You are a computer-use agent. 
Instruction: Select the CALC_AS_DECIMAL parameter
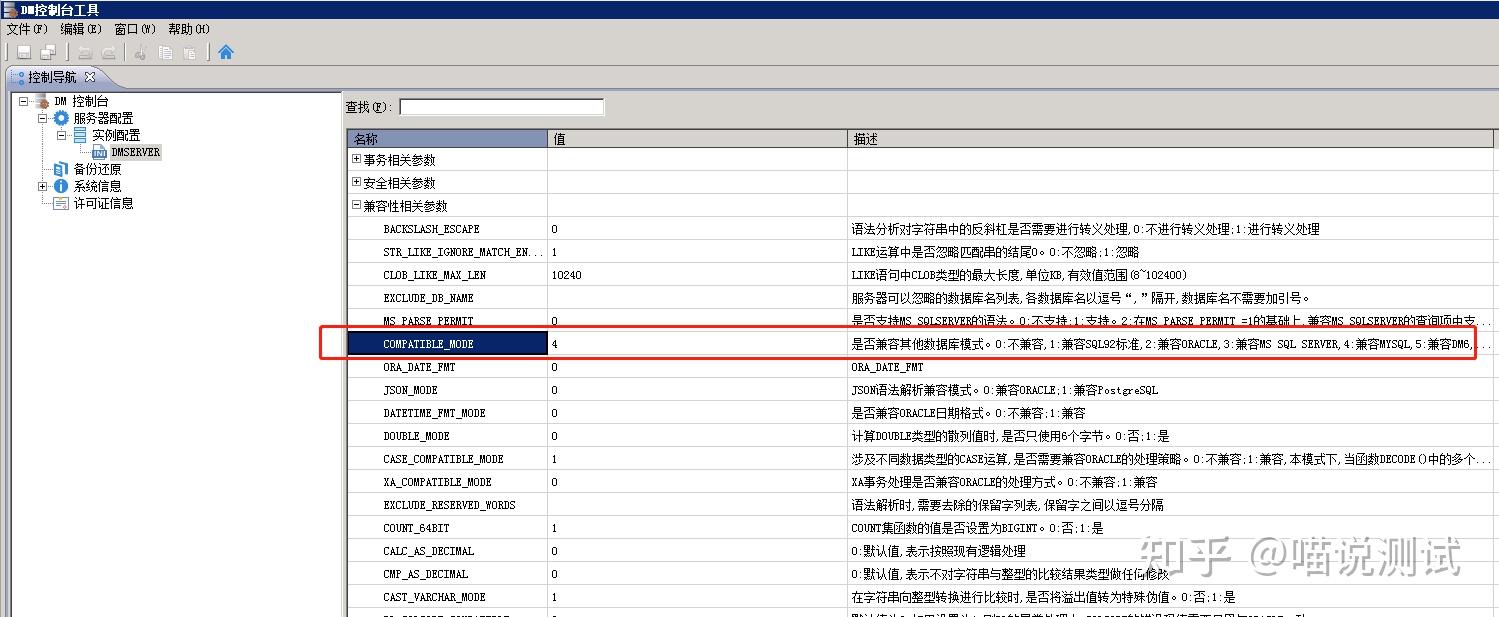coord(428,551)
